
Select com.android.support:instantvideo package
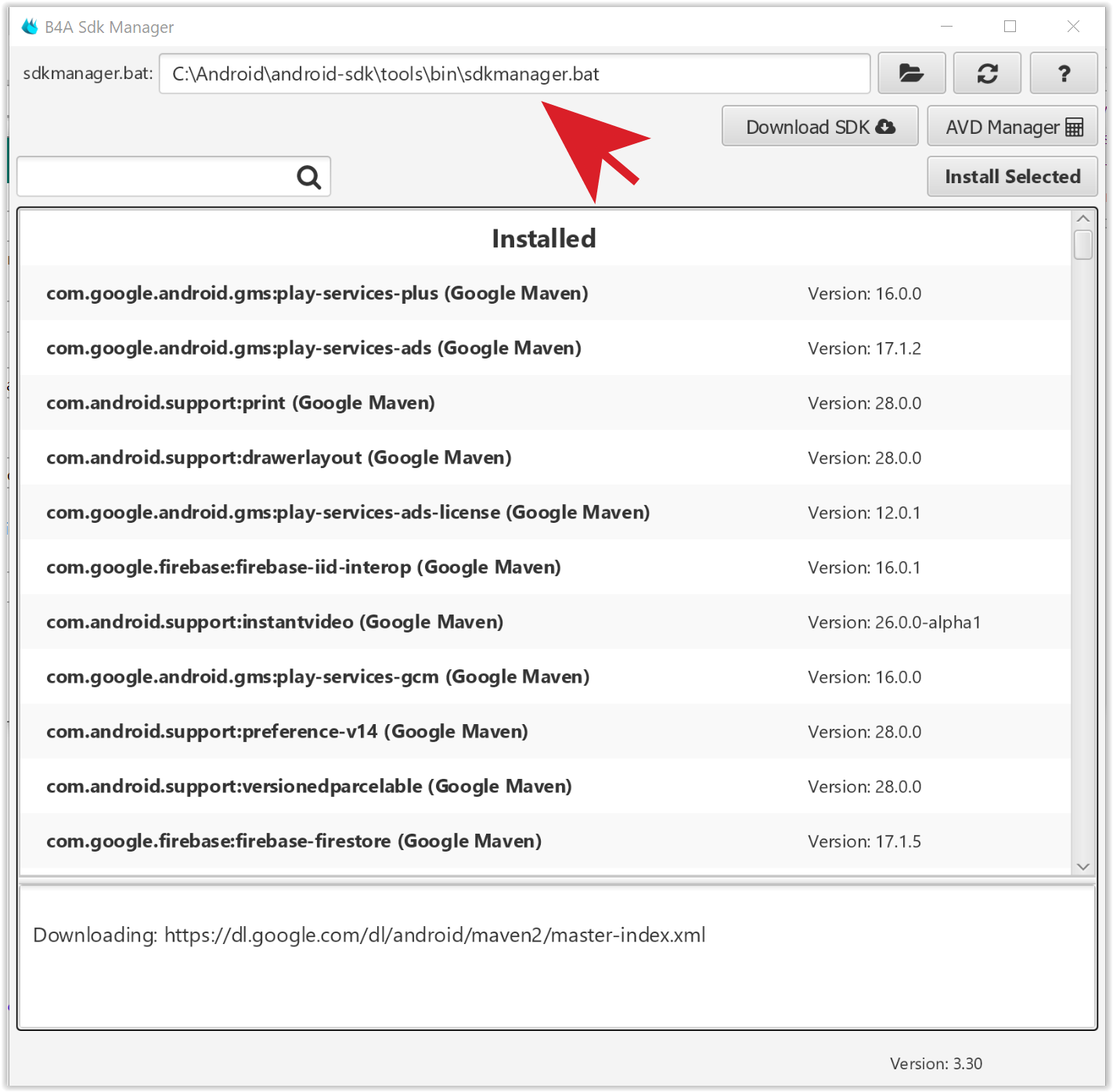(x=546, y=622)
